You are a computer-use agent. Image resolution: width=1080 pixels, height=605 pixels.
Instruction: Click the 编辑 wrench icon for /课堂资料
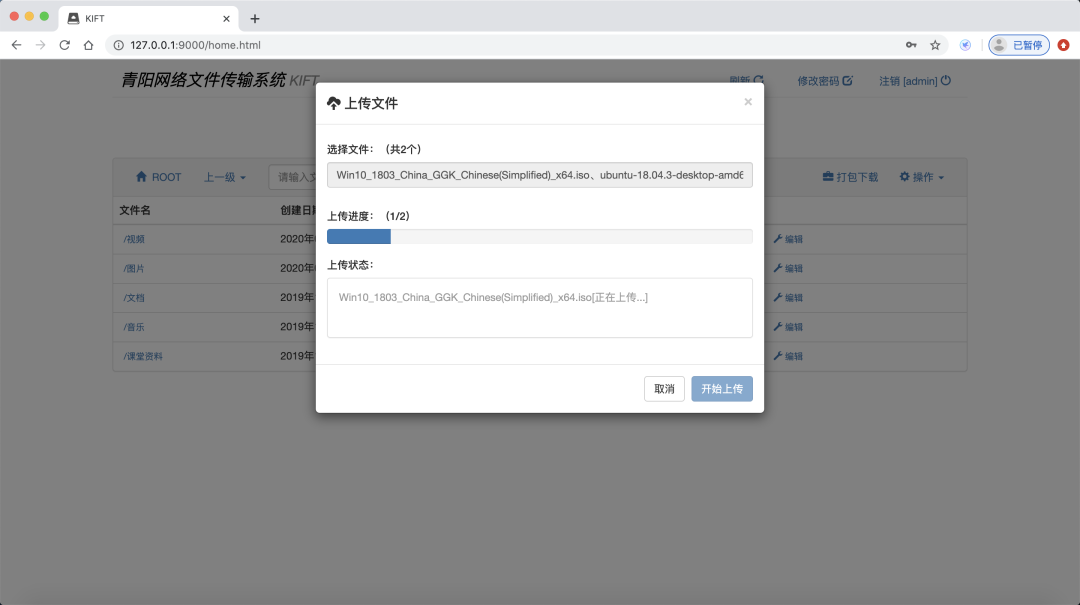tap(779, 356)
